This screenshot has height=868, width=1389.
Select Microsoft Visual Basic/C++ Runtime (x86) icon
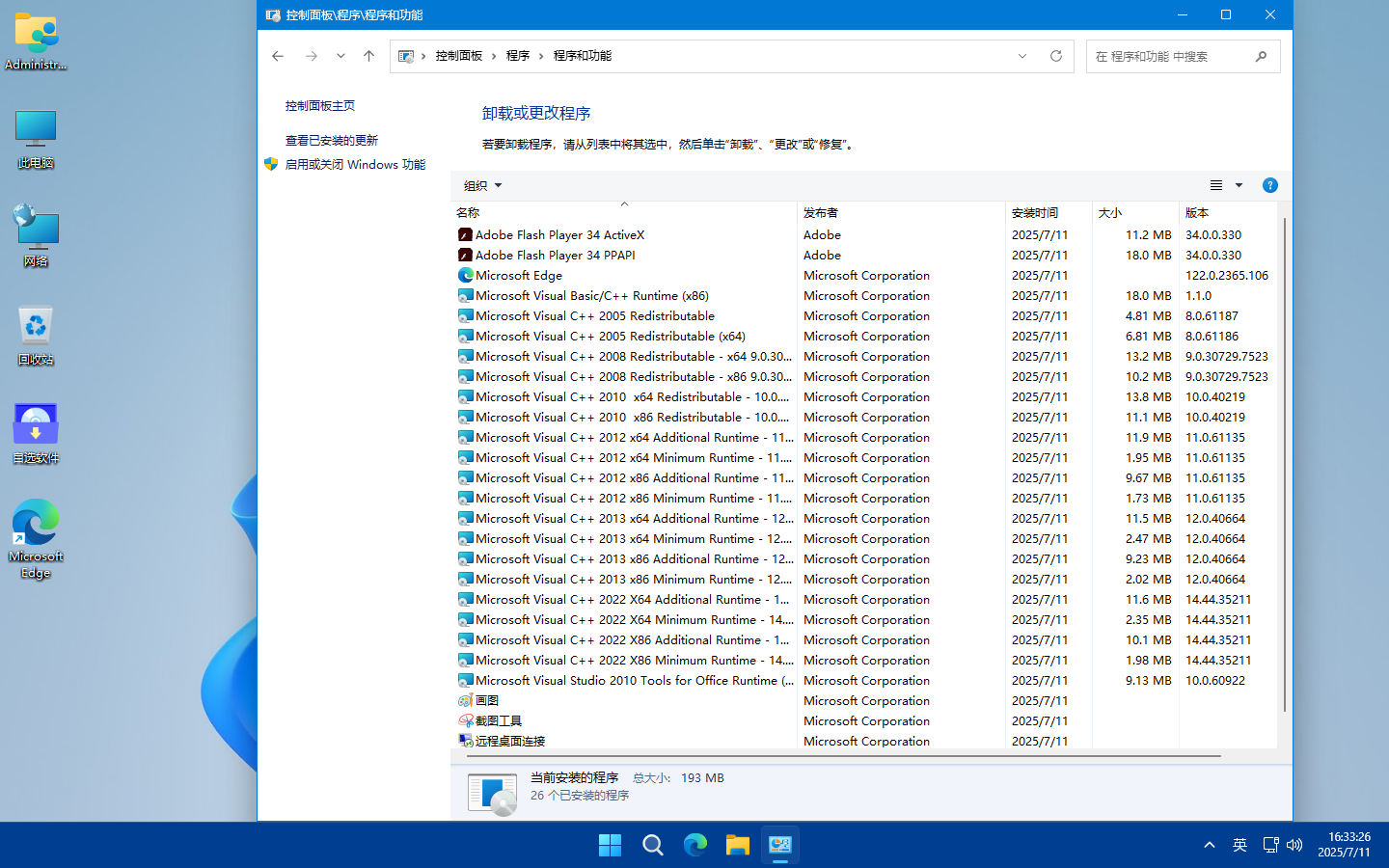pyautogui.click(x=465, y=295)
